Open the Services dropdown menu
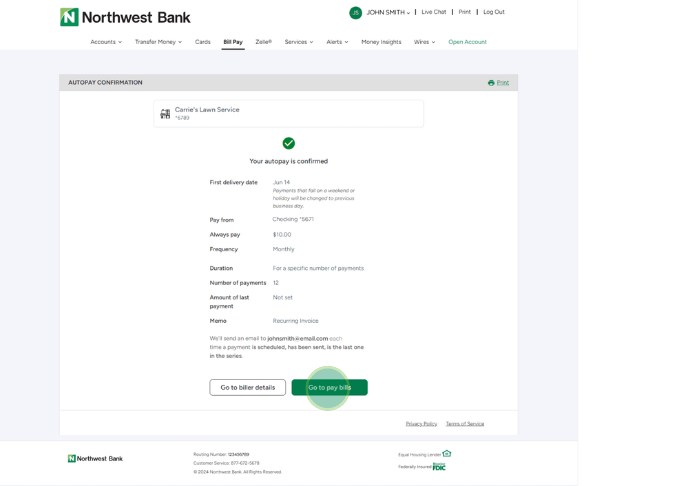700x486 pixels. pos(298,42)
